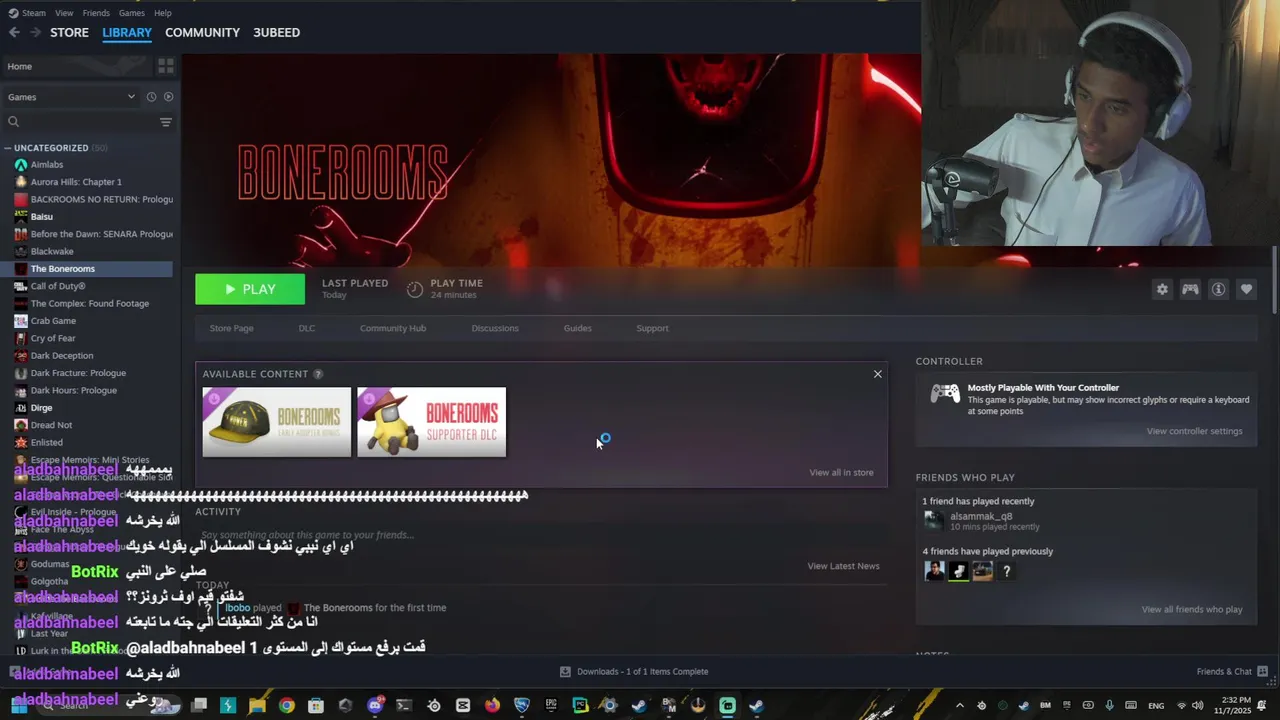Go to the STORE section
This screenshot has height=720, width=1280.
(x=69, y=32)
